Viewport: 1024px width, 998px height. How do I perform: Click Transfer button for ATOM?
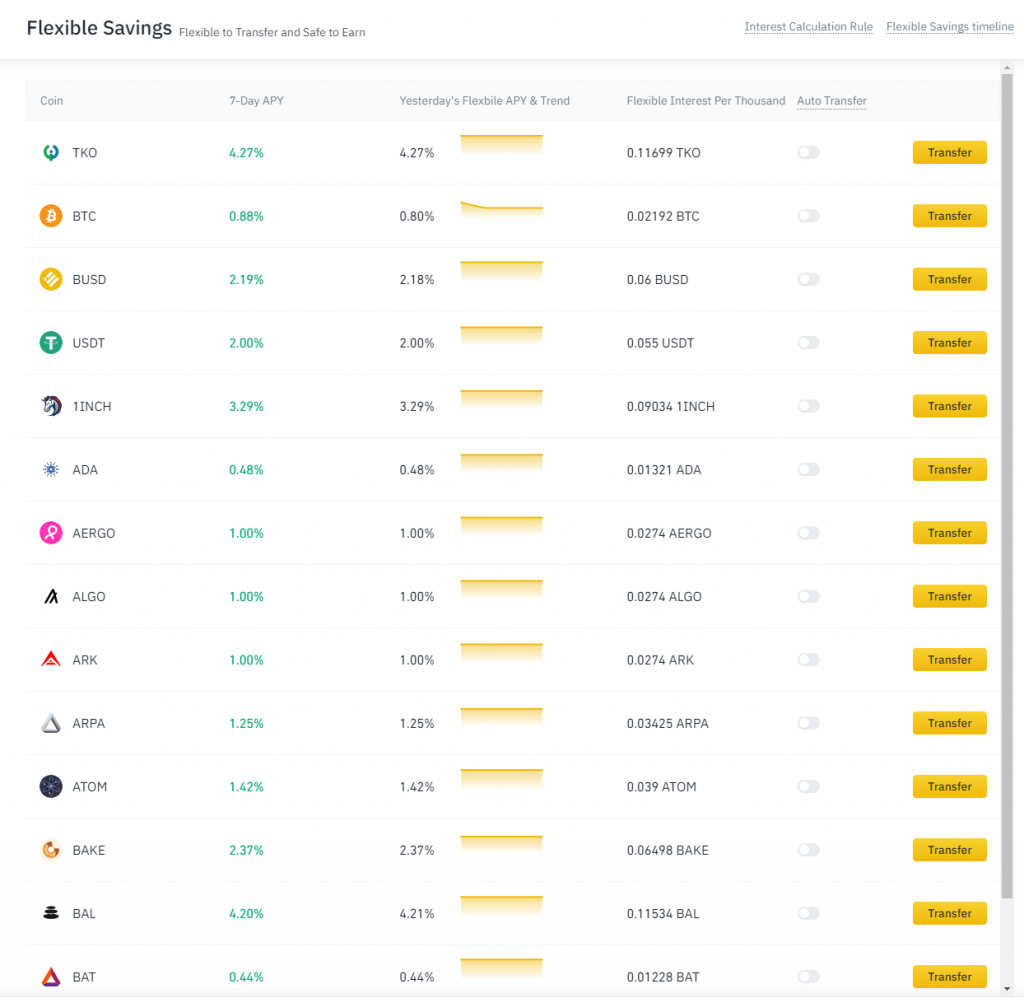pos(950,786)
